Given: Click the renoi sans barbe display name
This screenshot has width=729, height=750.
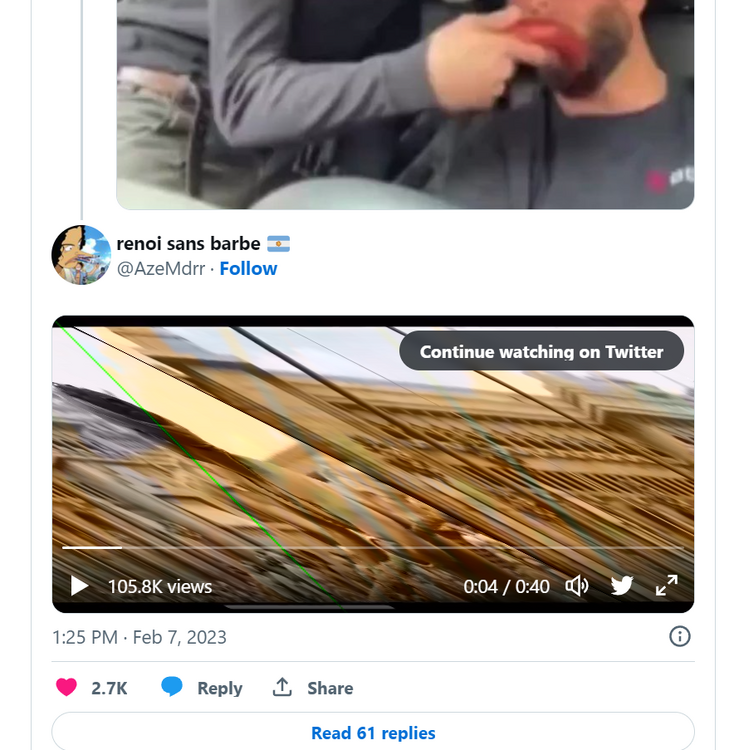Looking at the screenshot, I should pyautogui.click(x=188, y=243).
